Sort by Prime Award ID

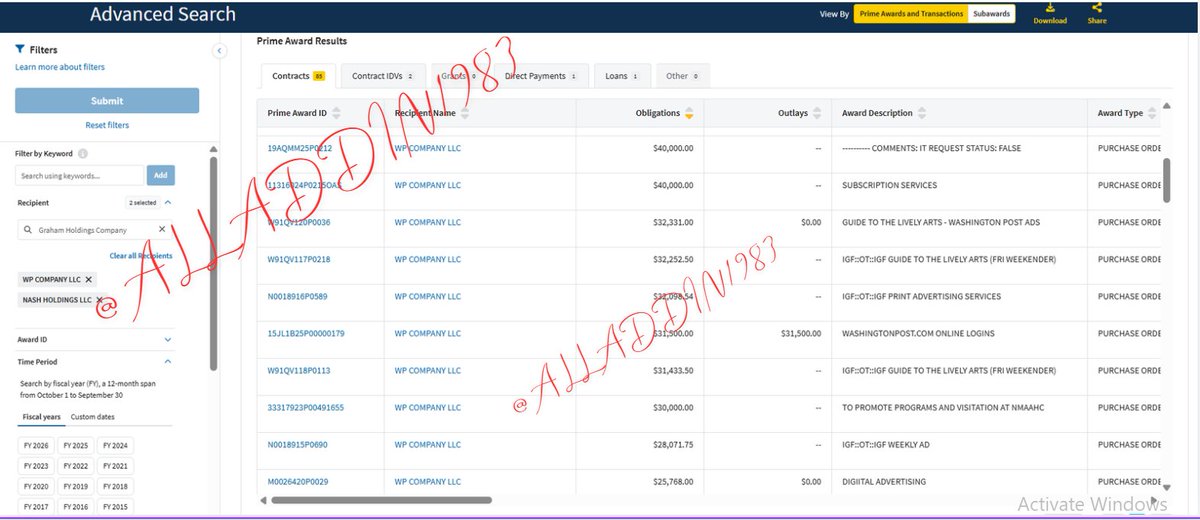tap(336, 113)
